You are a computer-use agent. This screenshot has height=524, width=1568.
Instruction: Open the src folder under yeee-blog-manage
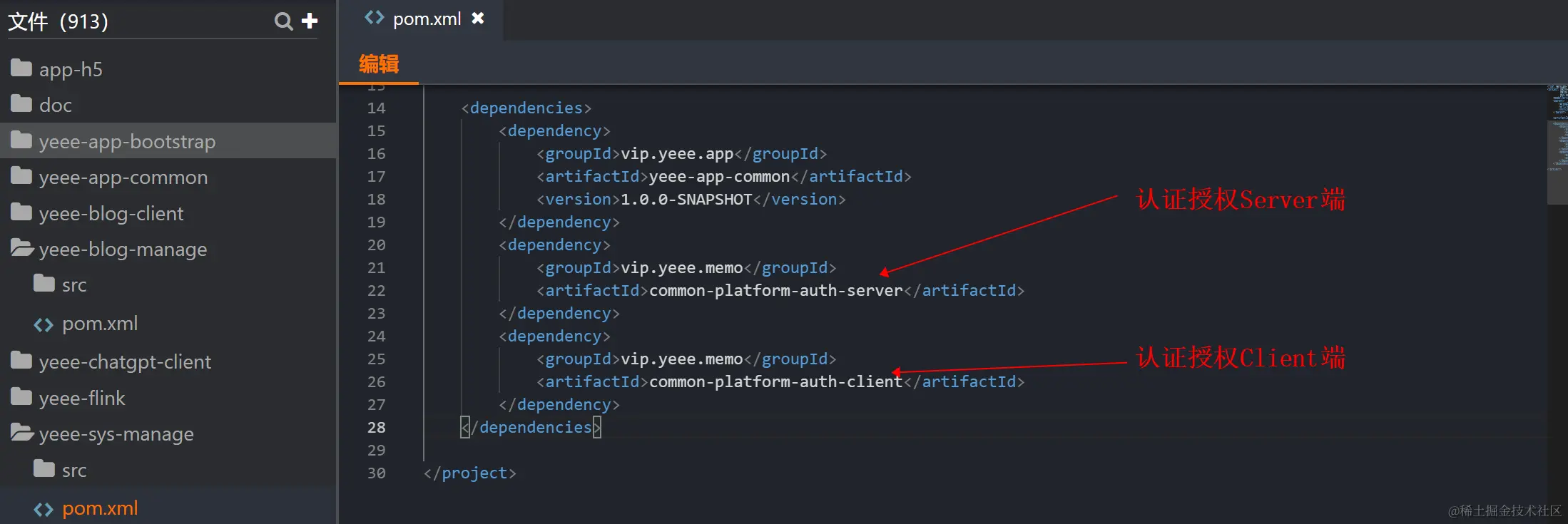[74, 285]
